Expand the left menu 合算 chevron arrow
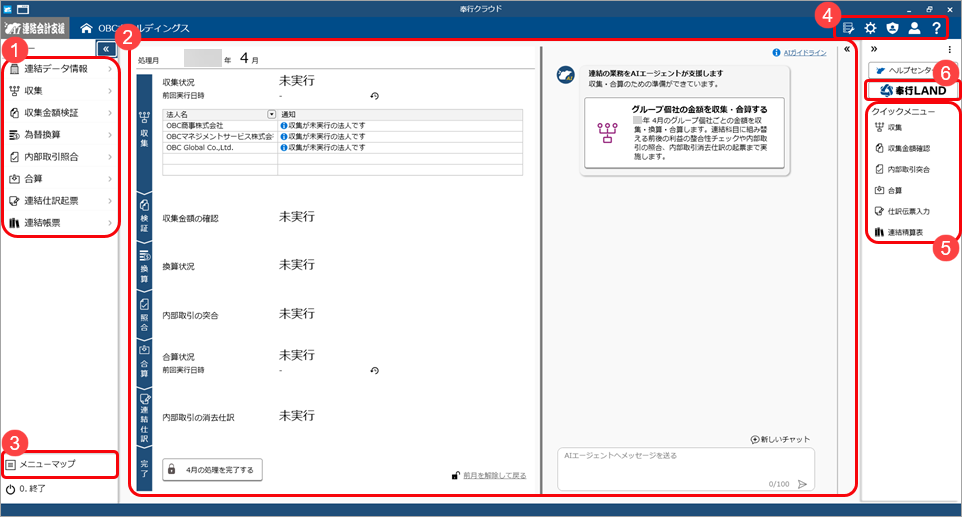 click(110, 179)
